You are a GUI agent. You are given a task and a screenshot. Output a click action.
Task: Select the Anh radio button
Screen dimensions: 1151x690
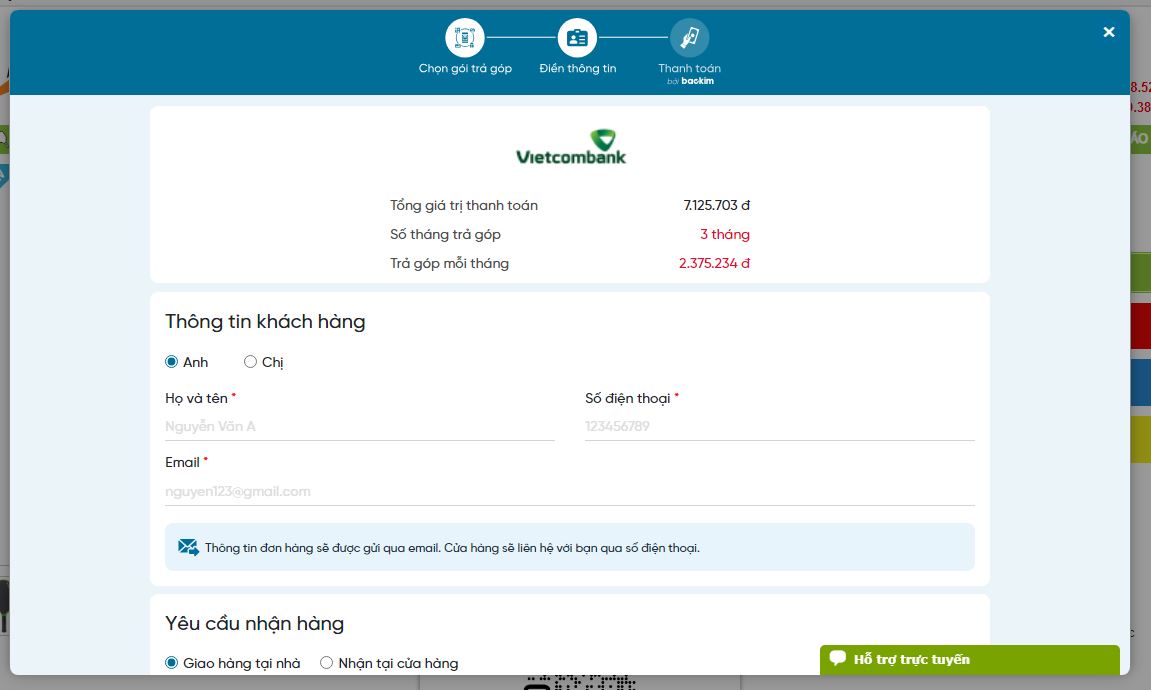172,362
